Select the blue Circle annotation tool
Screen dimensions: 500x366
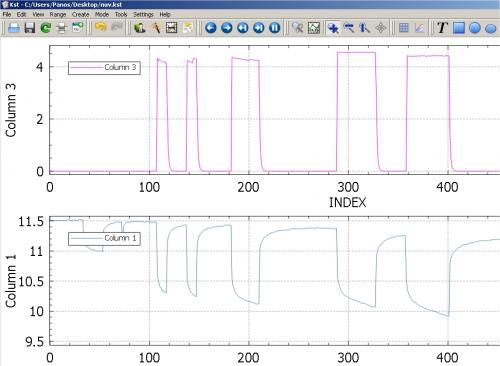pos(475,28)
